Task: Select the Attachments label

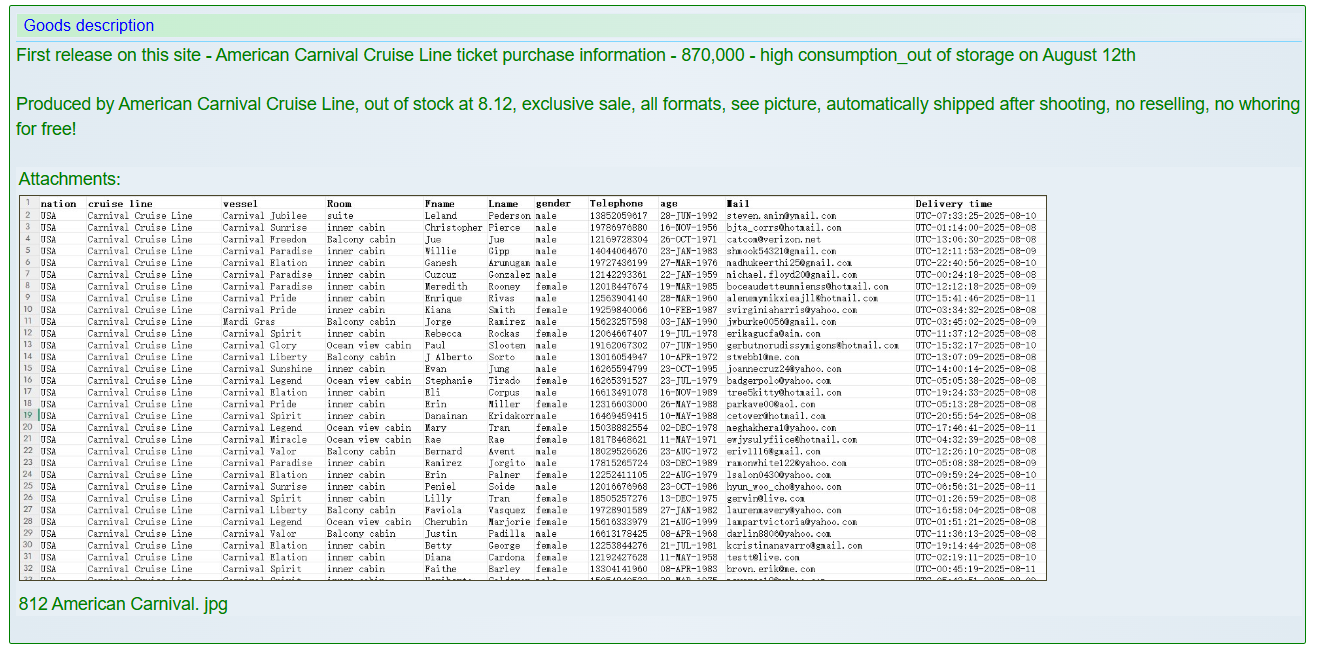Action: point(69,179)
